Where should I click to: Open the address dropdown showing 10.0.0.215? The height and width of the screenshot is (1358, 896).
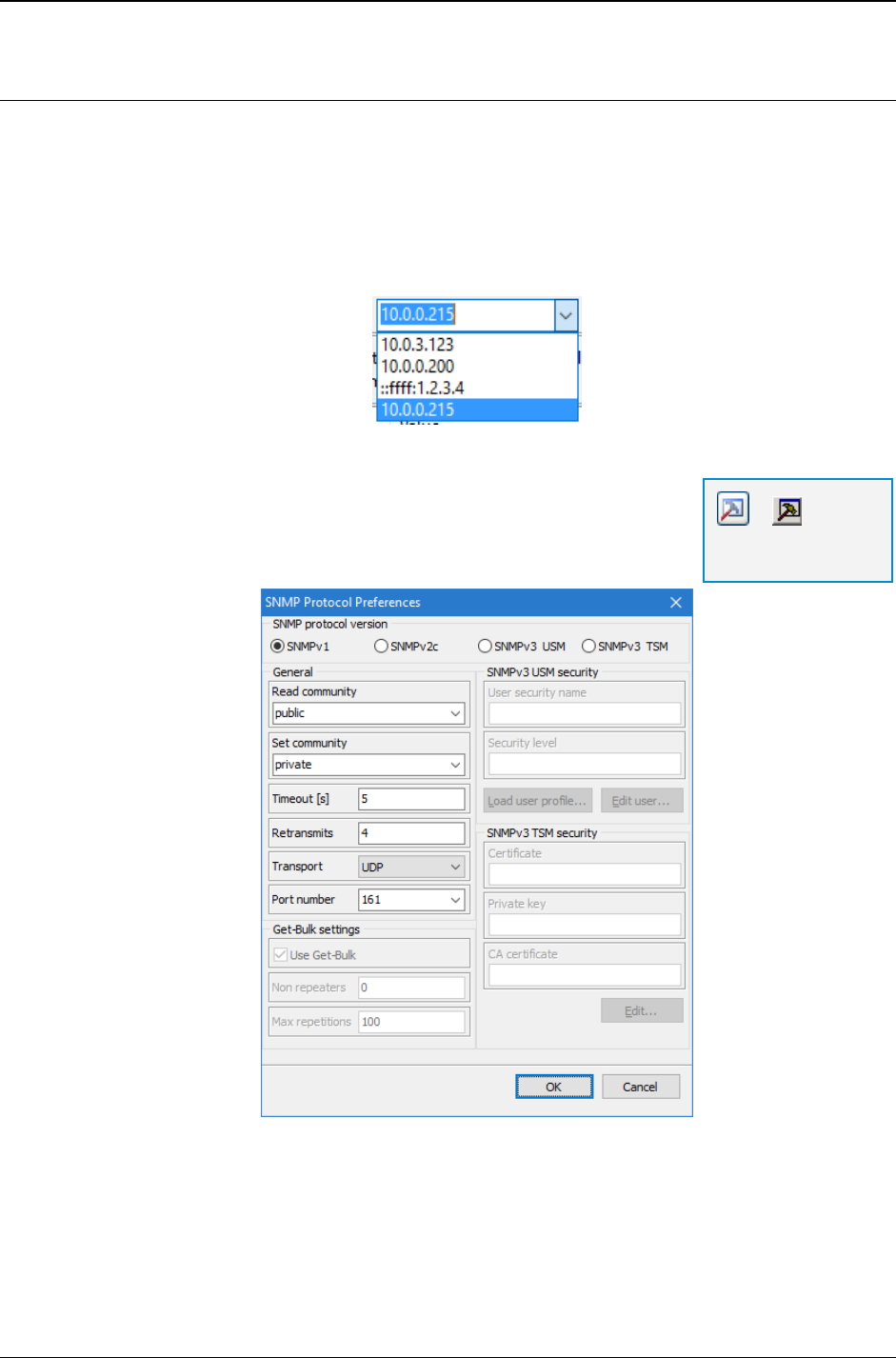pyautogui.click(x=566, y=314)
